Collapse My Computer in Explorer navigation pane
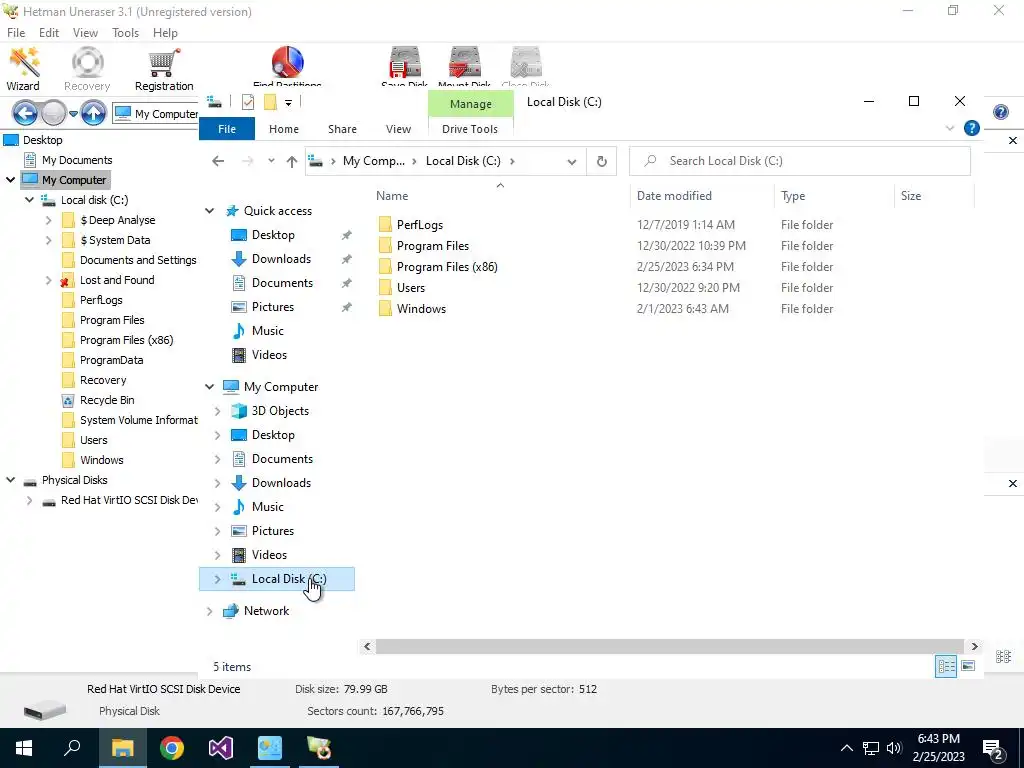 [210, 387]
